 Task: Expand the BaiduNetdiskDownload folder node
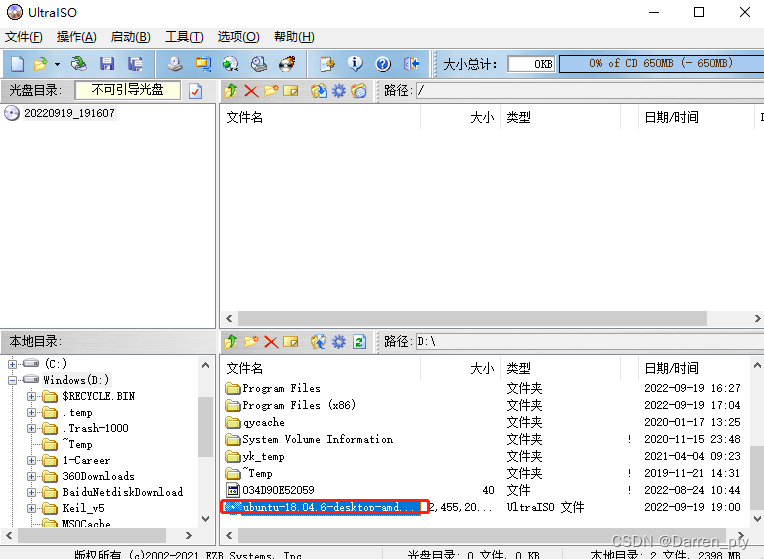(32, 492)
